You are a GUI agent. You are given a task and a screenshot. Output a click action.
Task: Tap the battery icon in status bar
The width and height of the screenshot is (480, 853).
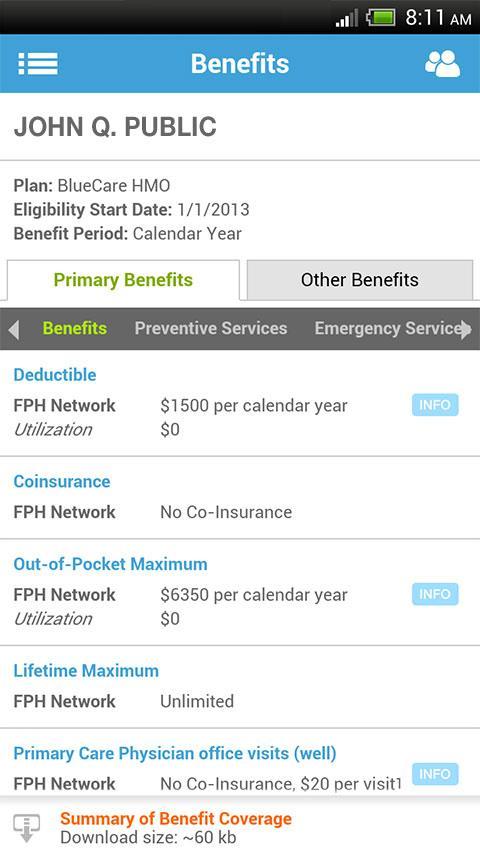[x=381, y=17]
